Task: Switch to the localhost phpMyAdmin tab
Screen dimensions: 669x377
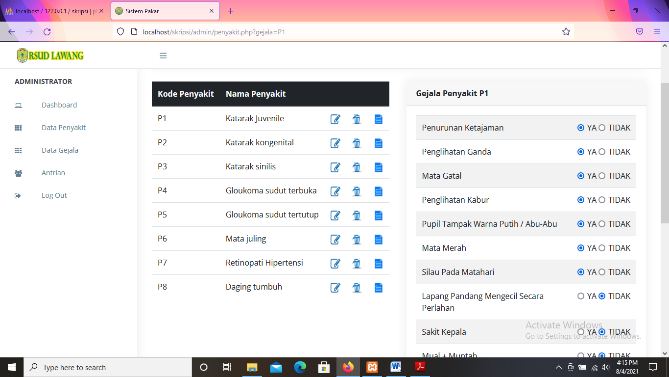Action: 53,11
